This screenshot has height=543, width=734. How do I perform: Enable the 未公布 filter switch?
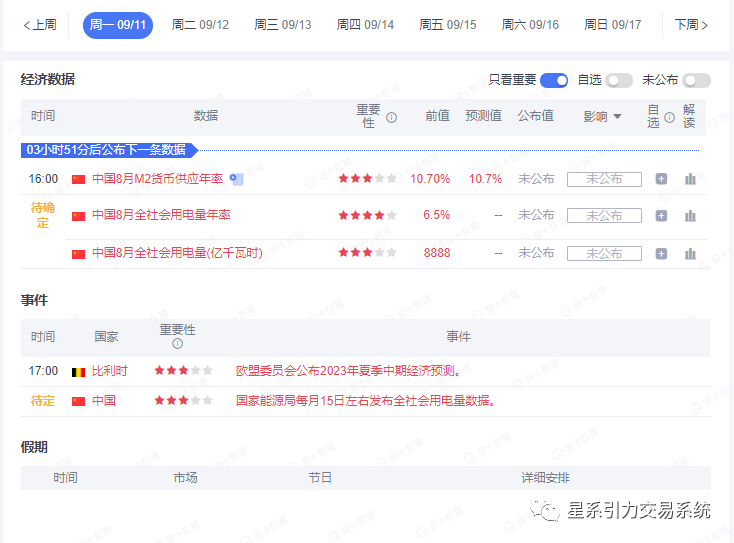click(696, 81)
